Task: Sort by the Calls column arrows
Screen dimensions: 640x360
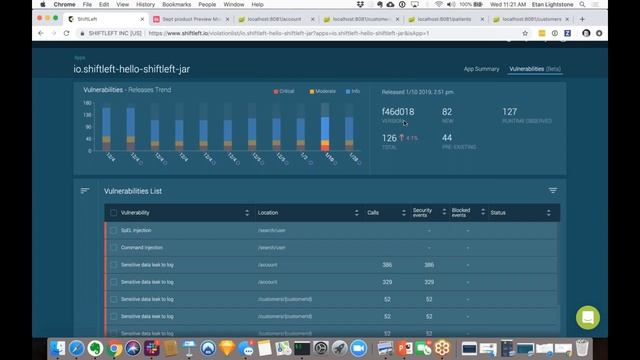Action: pyautogui.click(x=403, y=213)
